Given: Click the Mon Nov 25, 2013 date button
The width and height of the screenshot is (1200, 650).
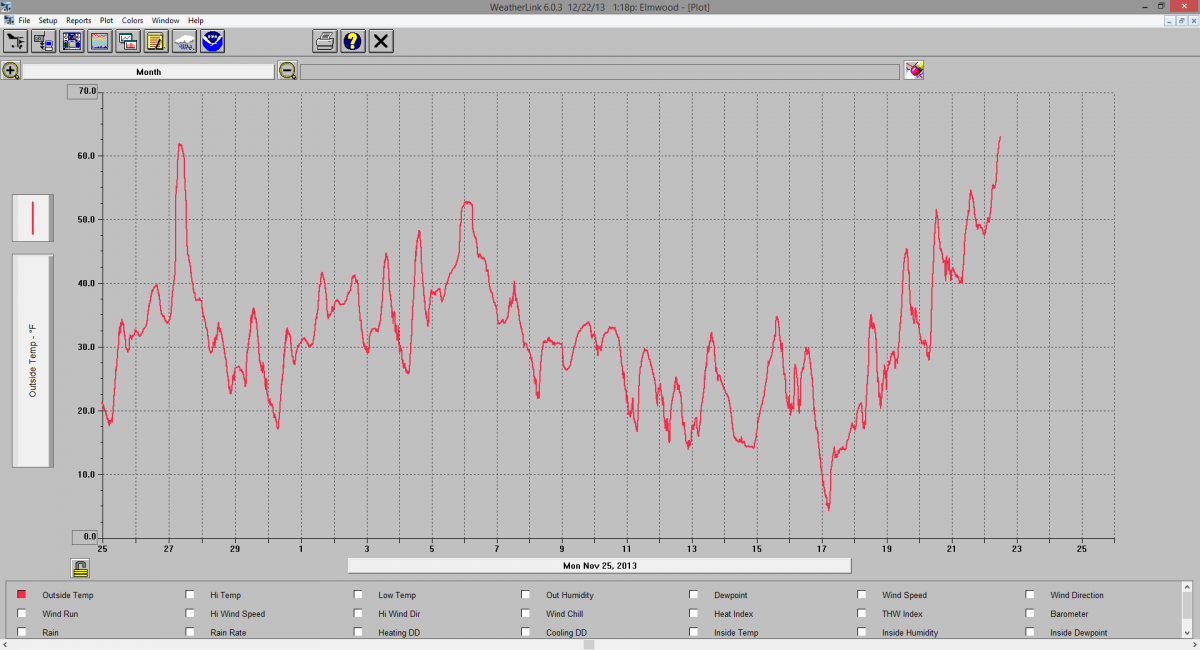Looking at the screenshot, I should [x=599, y=565].
